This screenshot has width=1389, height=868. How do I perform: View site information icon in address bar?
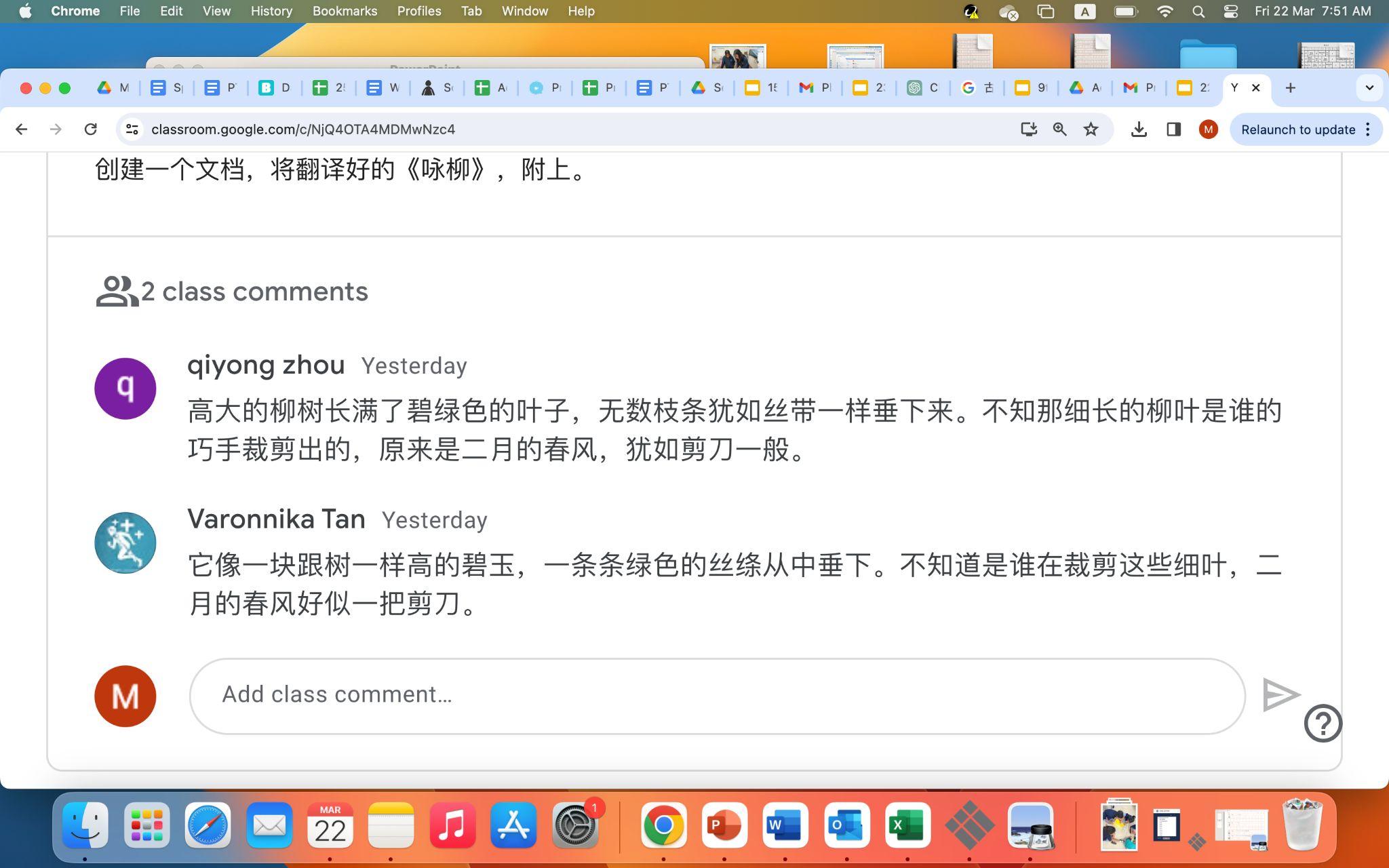(x=133, y=130)
